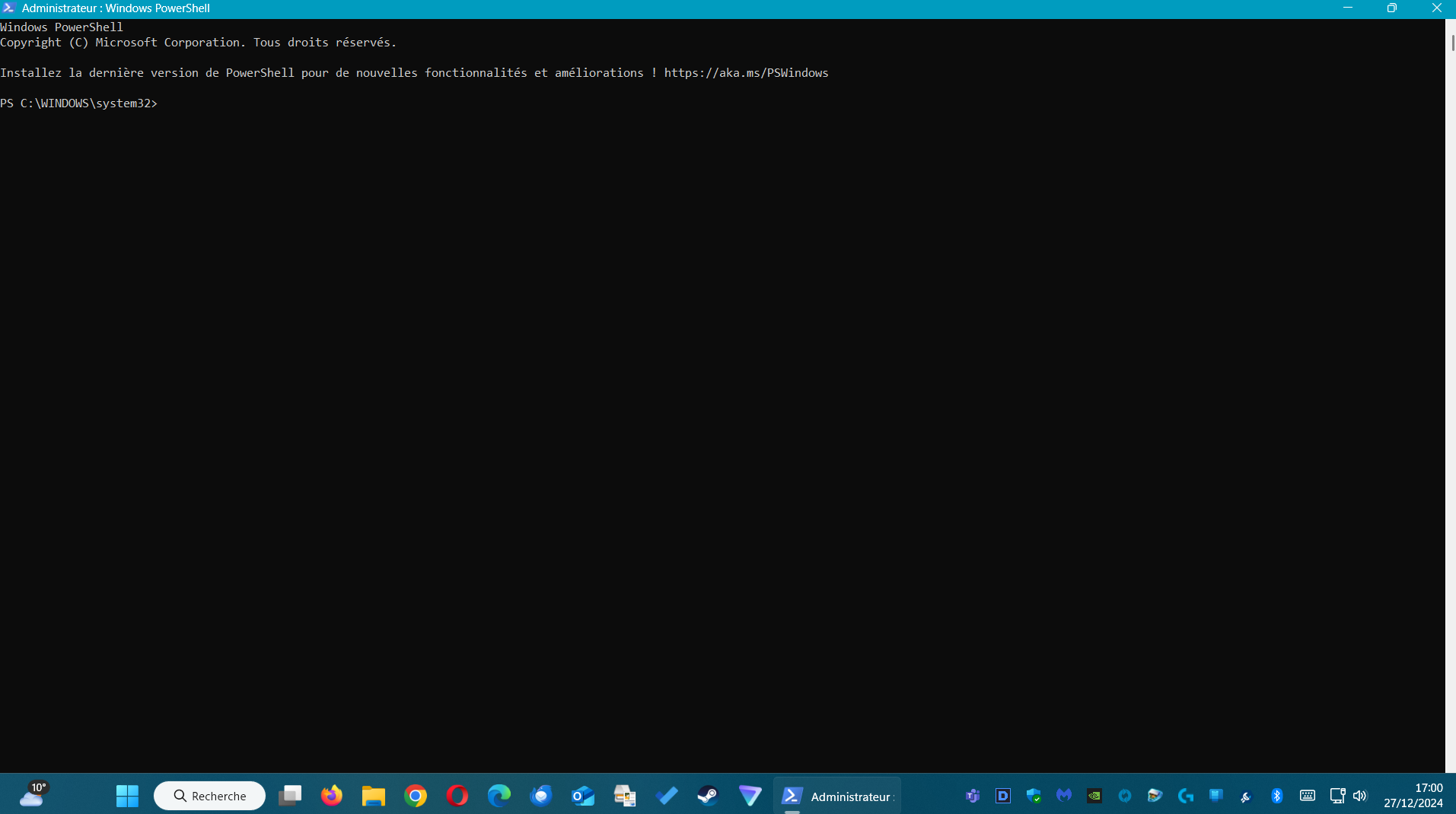The height and width of the screenshot is (814, 1456).
Task: Click the PowerShell vertical scrollbar
Action: tap(1451, 396)
